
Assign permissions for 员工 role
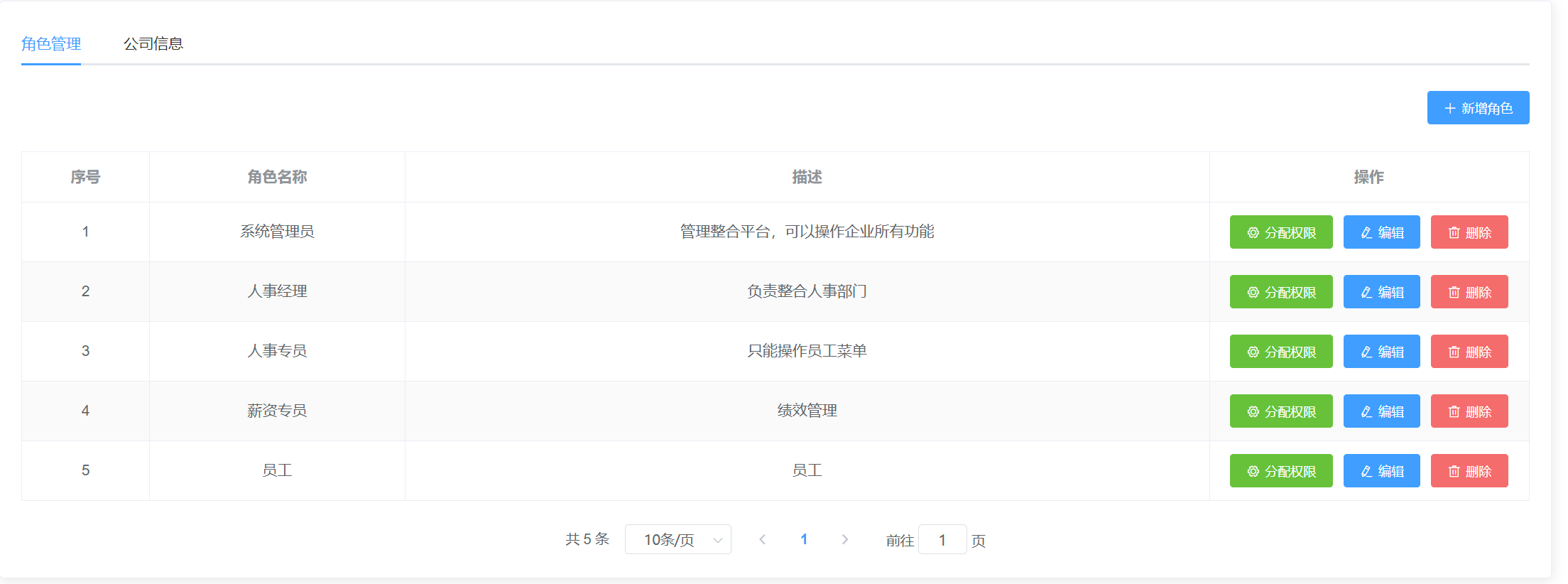pos(1281,471)
